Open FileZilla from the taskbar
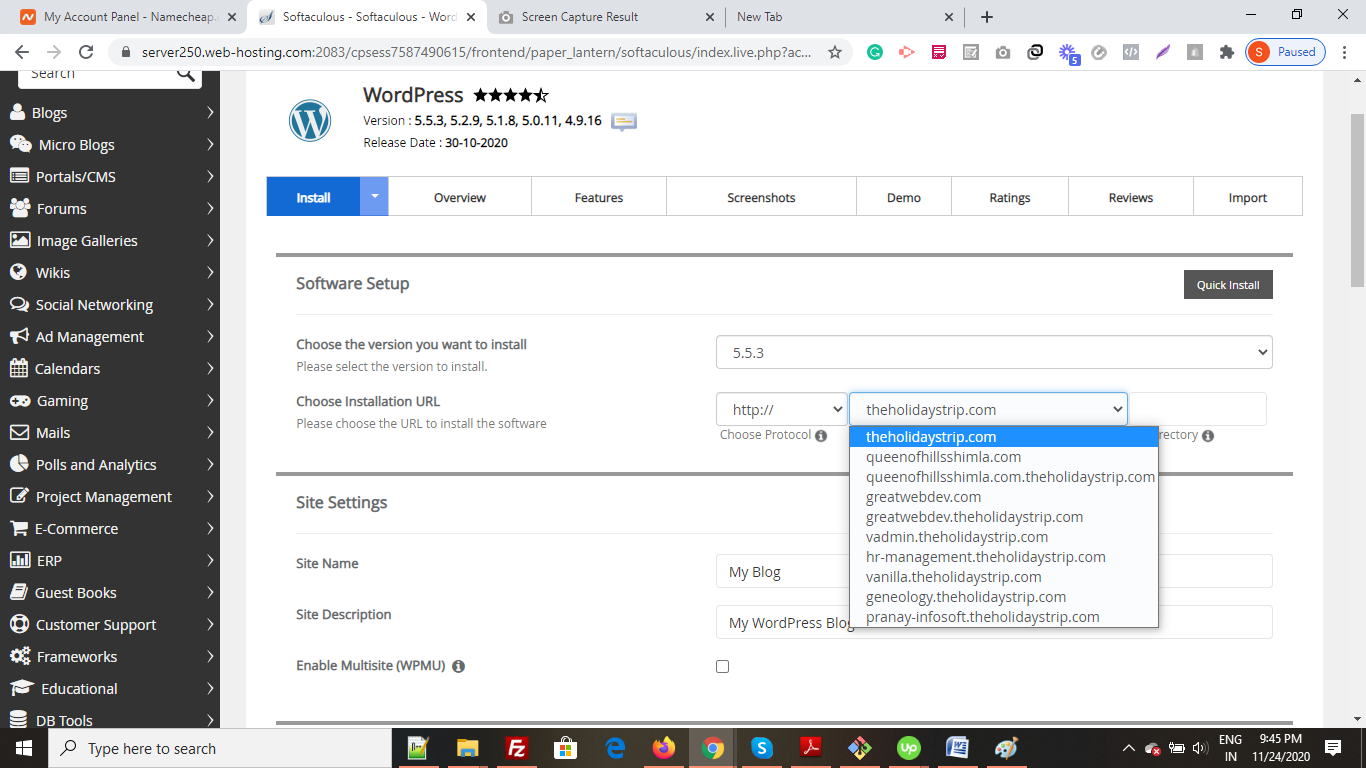This screenshot has height=768, width=1366. [x=517, y=748]
